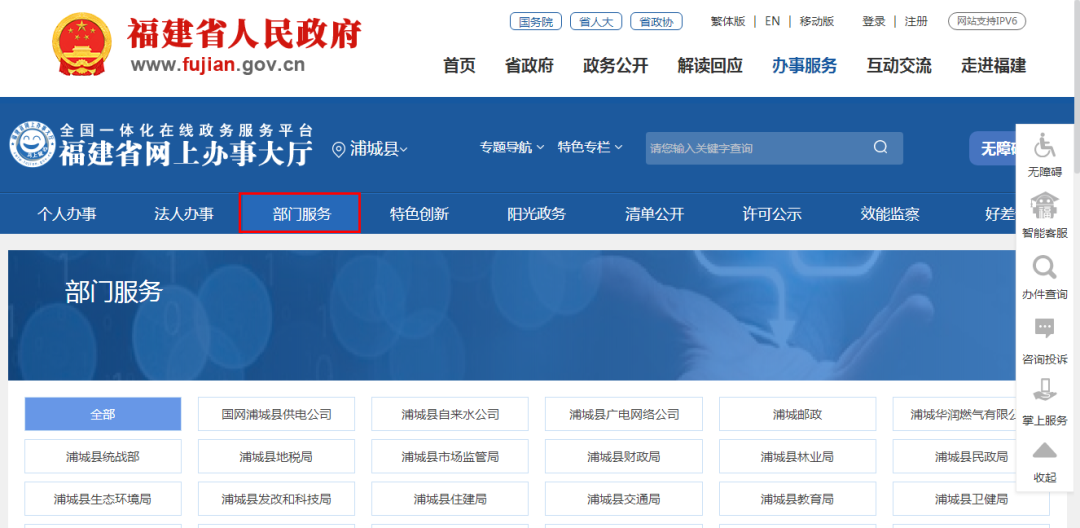Image resolution: width=1080 pixels, height=528 pixels.
Task: Select the 部门服务 tab
Action: [300, 213]
